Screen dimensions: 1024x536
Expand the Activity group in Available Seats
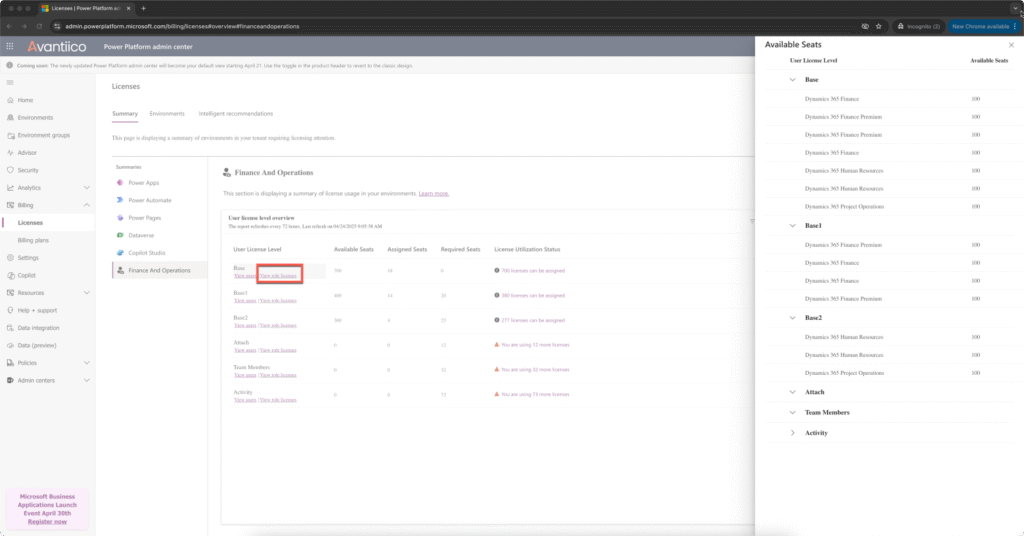pyautogui.click(x=793, y=433)
